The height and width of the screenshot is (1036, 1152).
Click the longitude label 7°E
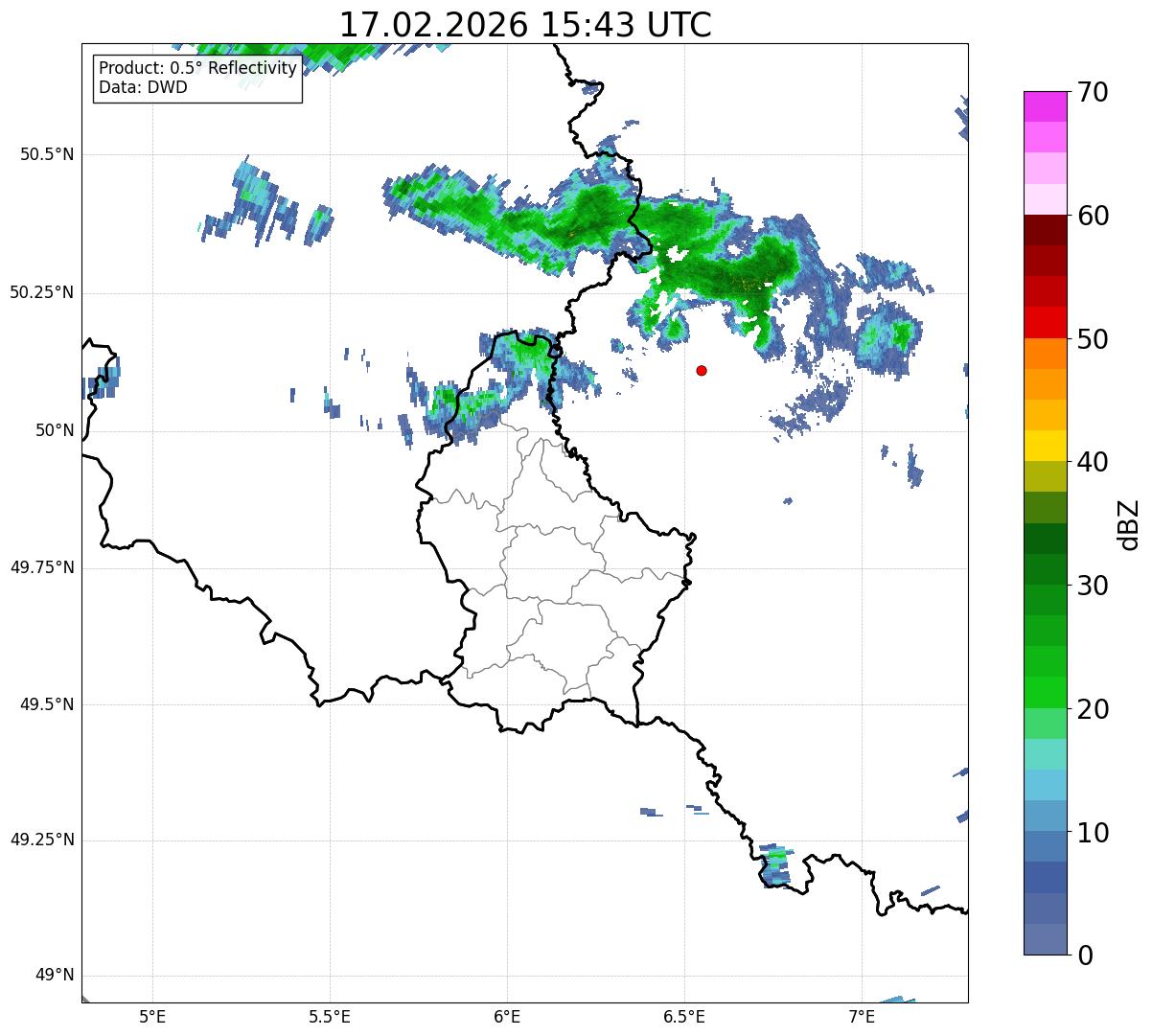(x=862, y=1017)
